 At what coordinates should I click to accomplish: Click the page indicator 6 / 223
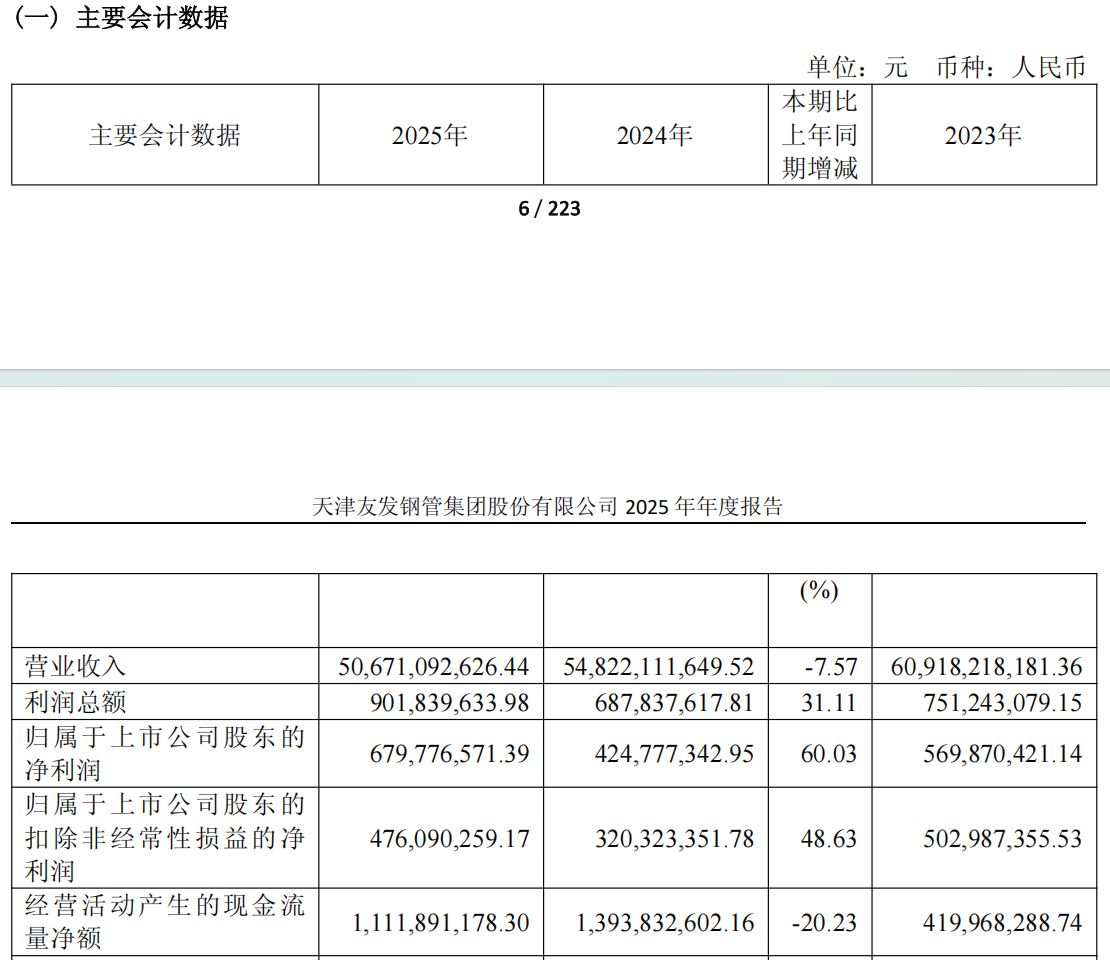(x=549, y=208)
